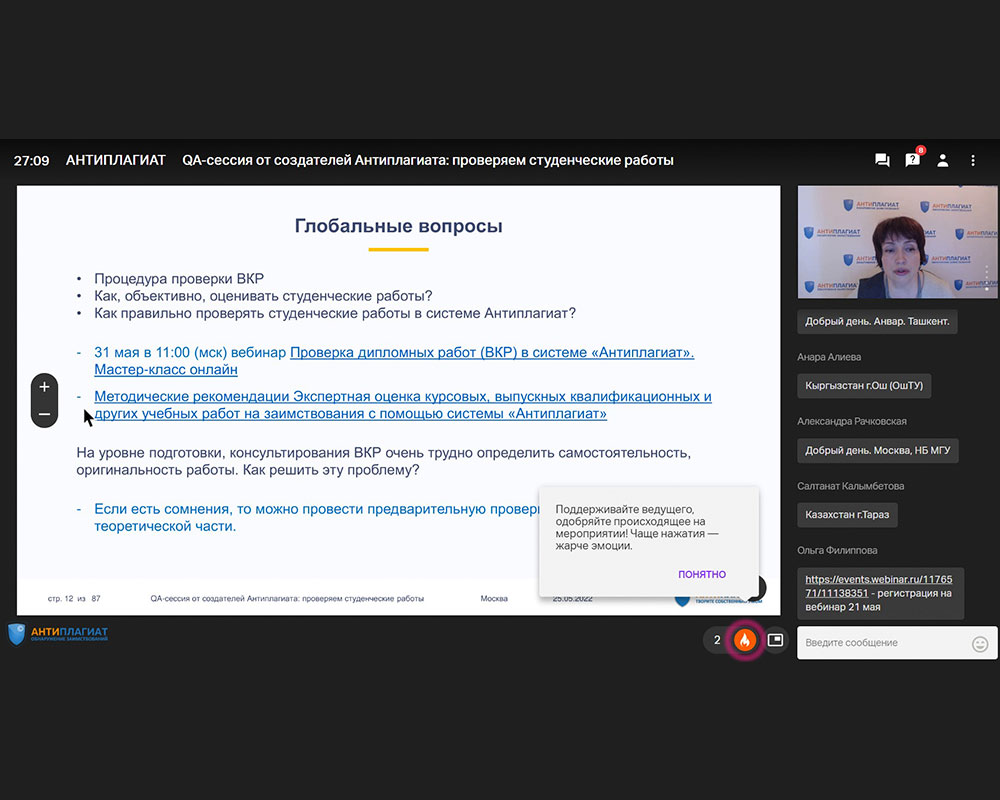
Task: Zoom in on the slide with plus
Action: point(44,387)
